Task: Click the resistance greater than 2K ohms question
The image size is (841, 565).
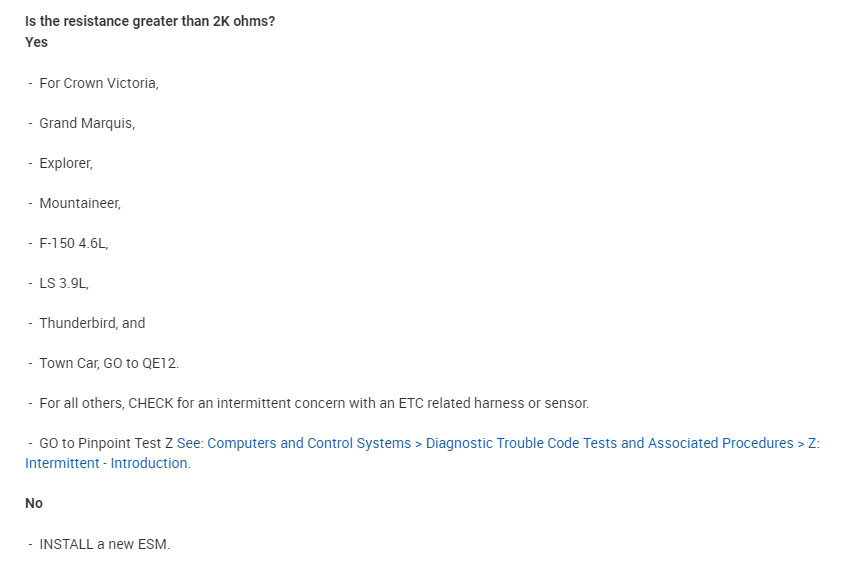Action: pyautogui.click(x=150, y=22)
